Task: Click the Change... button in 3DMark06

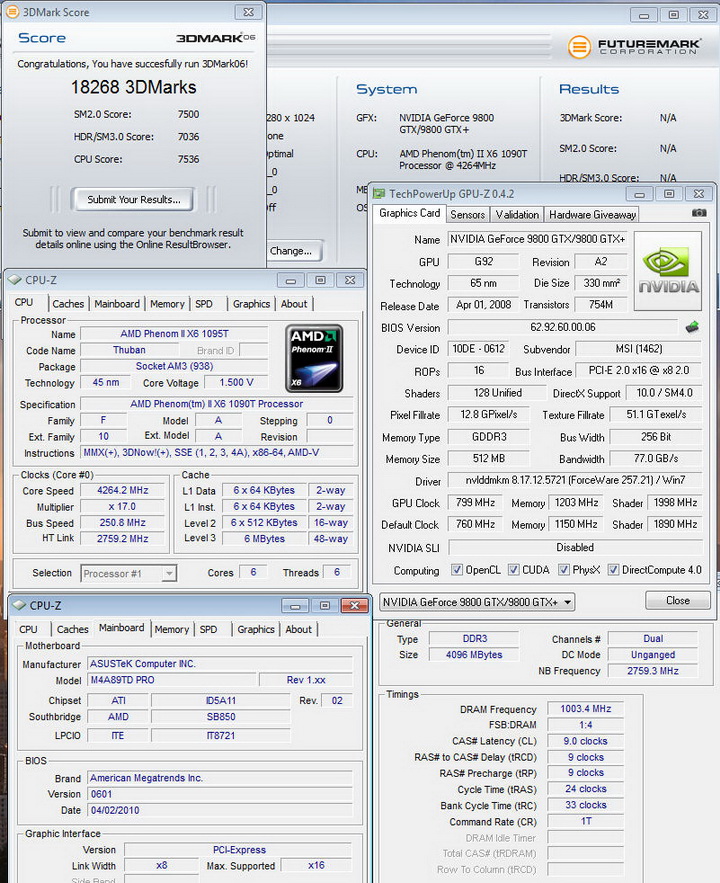Action: pos(293,251)
